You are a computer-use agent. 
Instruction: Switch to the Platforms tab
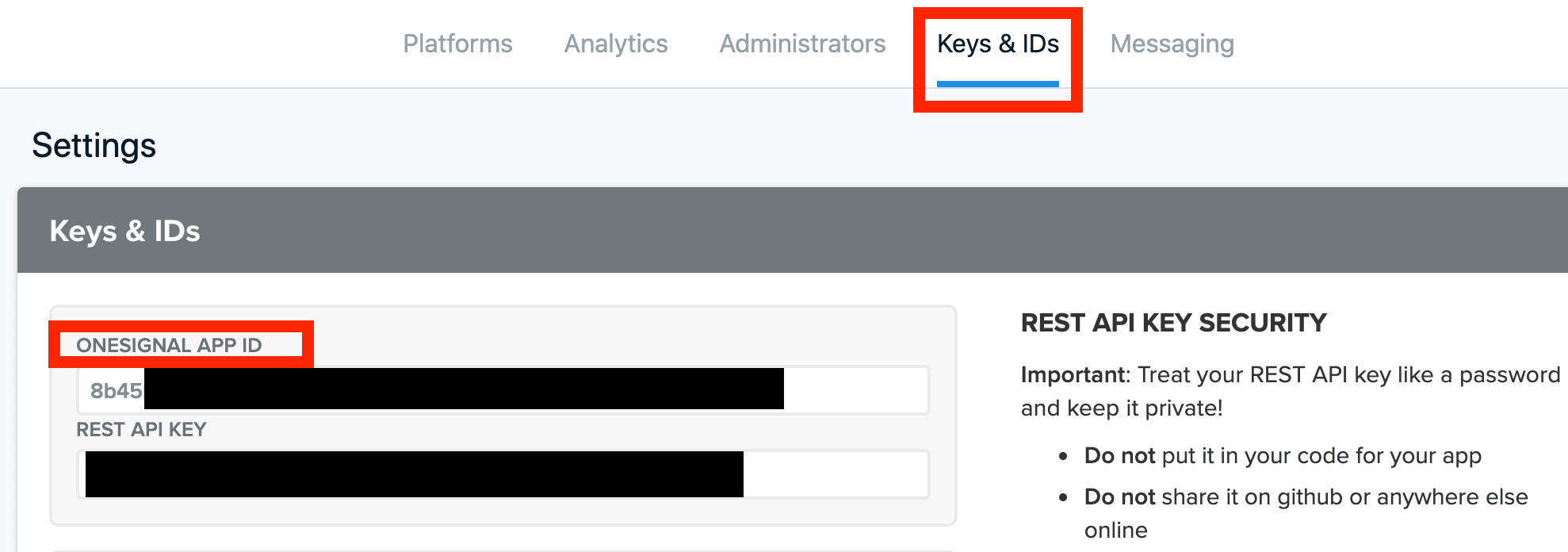click(457, 44)
